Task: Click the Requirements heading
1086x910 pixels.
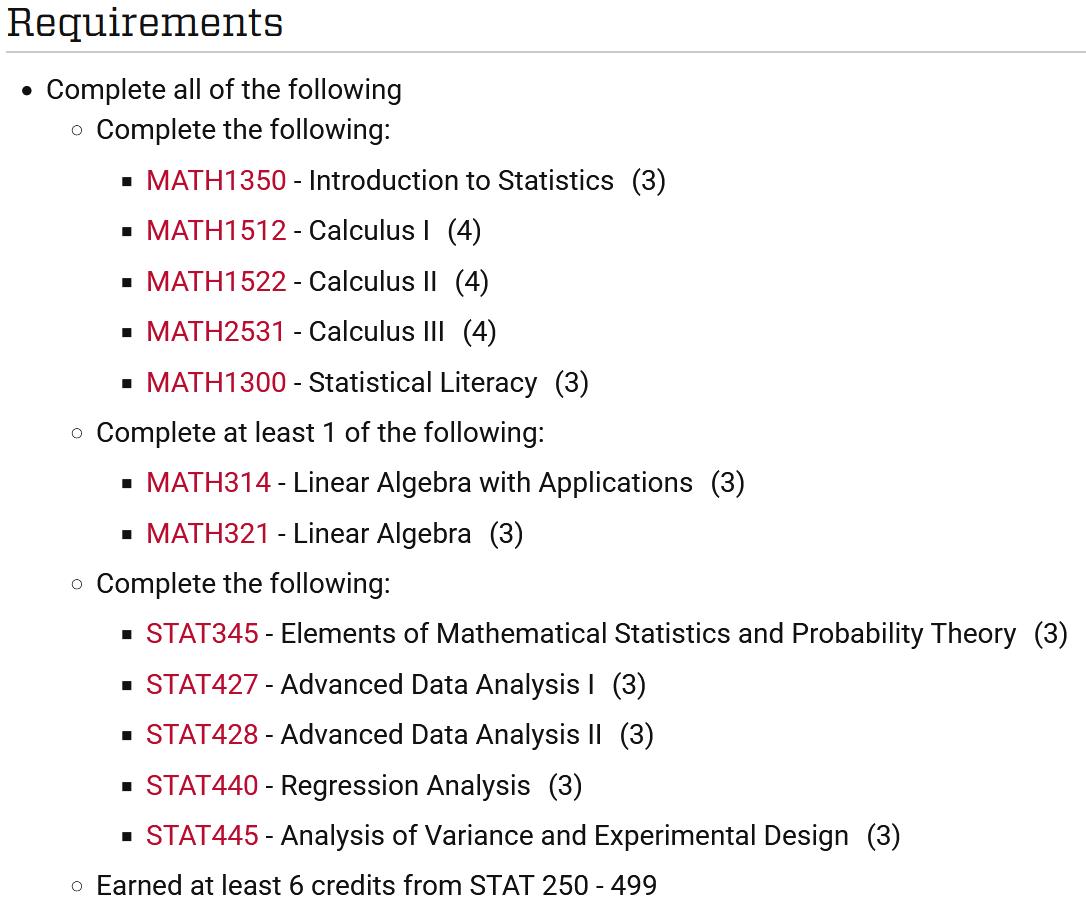Action: point(145,23)
